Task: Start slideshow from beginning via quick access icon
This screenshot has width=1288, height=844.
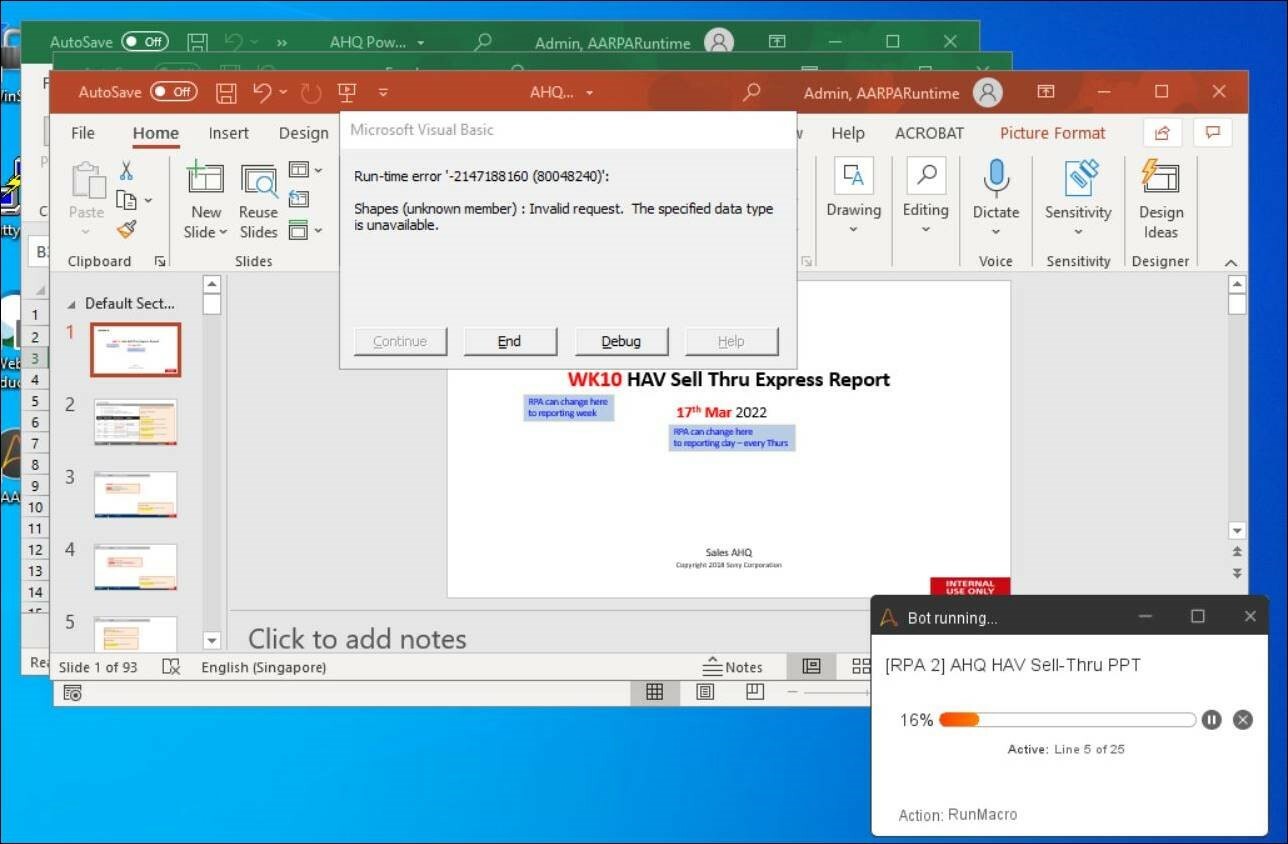Action: coord(347,93)
